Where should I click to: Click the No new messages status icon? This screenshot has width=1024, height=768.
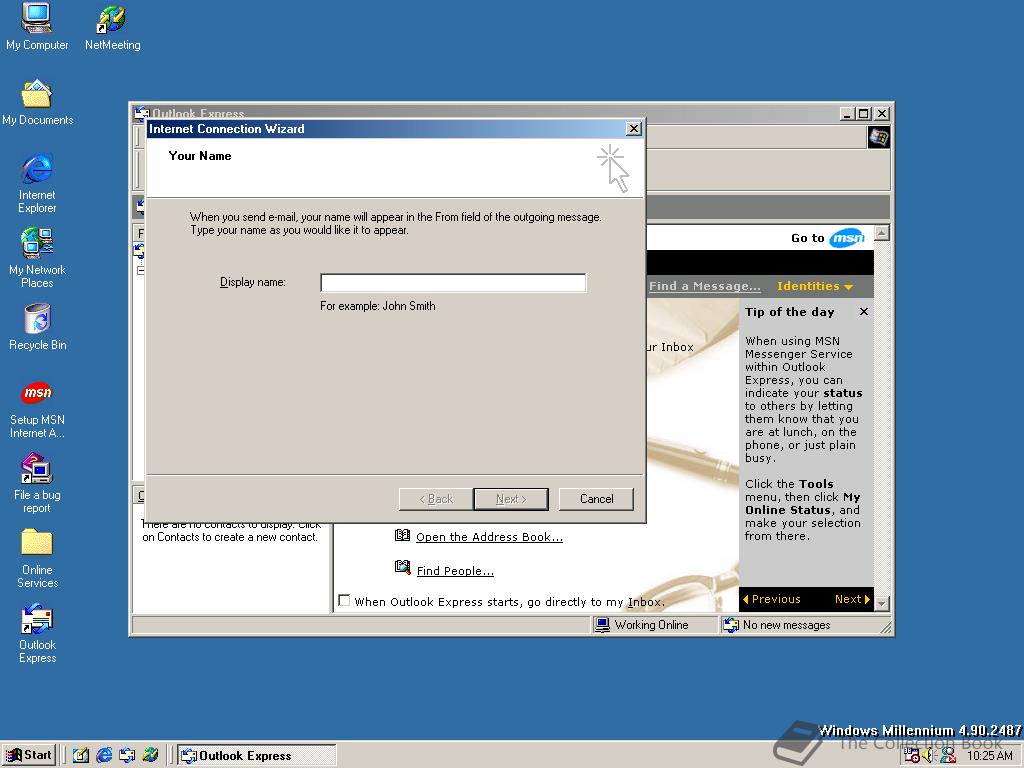coord(731,625)
